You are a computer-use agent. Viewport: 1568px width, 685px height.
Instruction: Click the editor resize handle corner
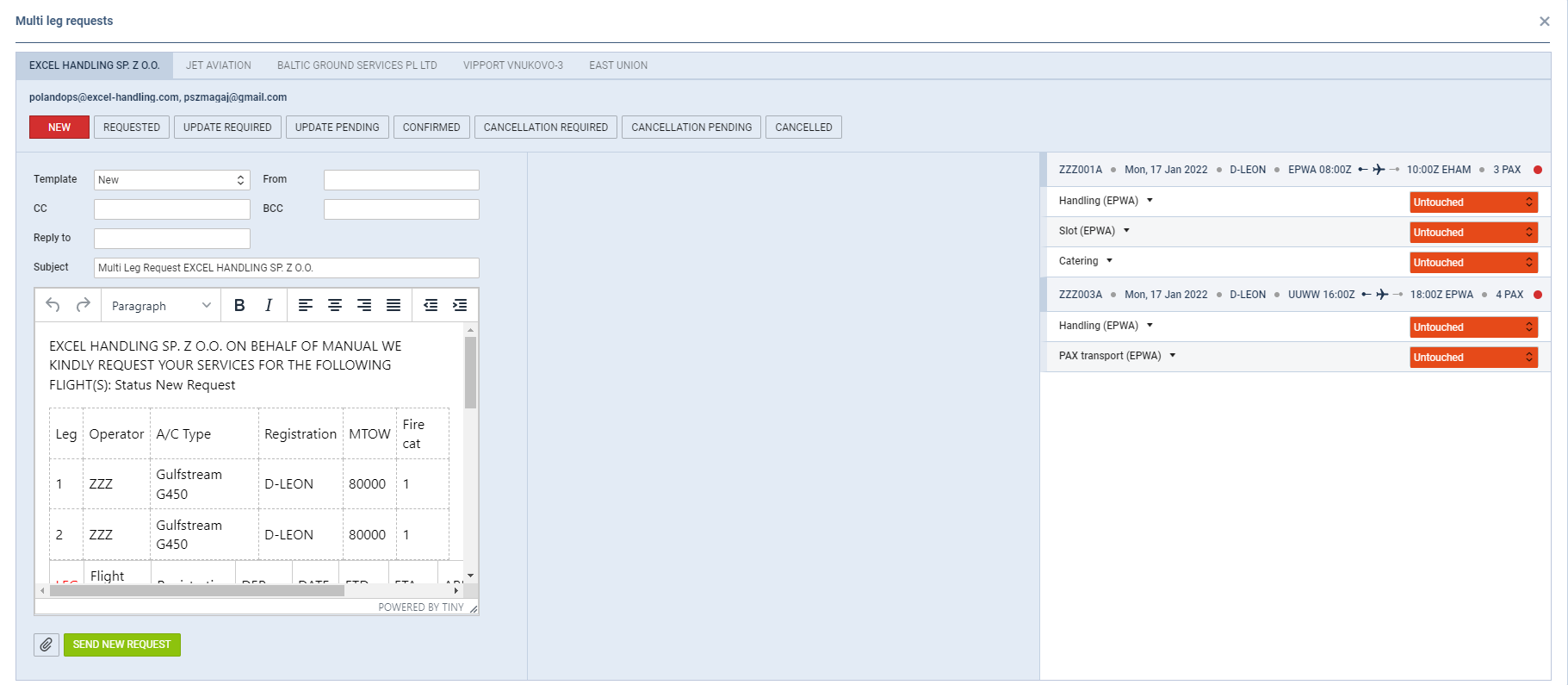[473, 608]
